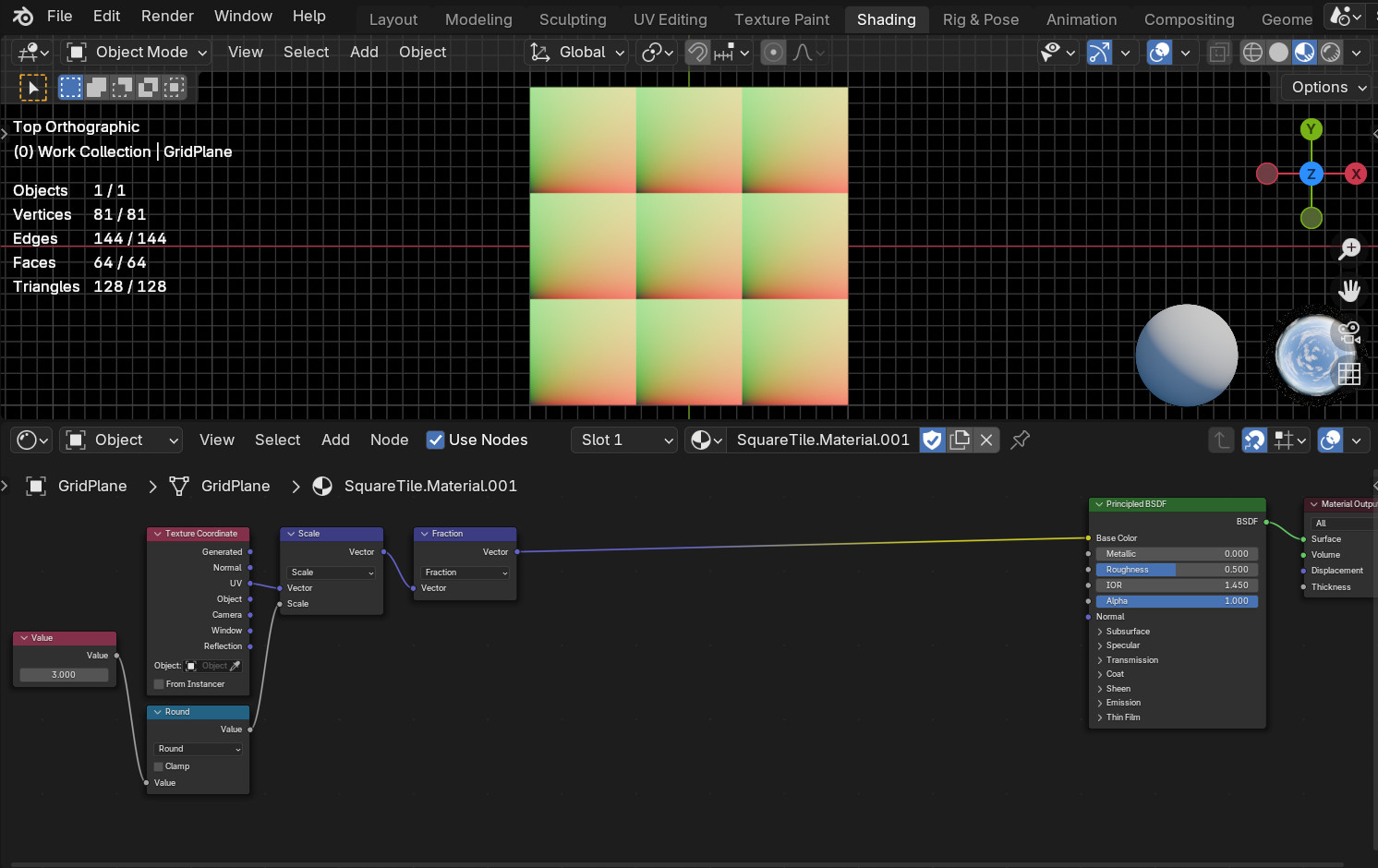The width and height of the screenshot is (1378, 868).
Task: Pin the node tree
Action: 1020,440
